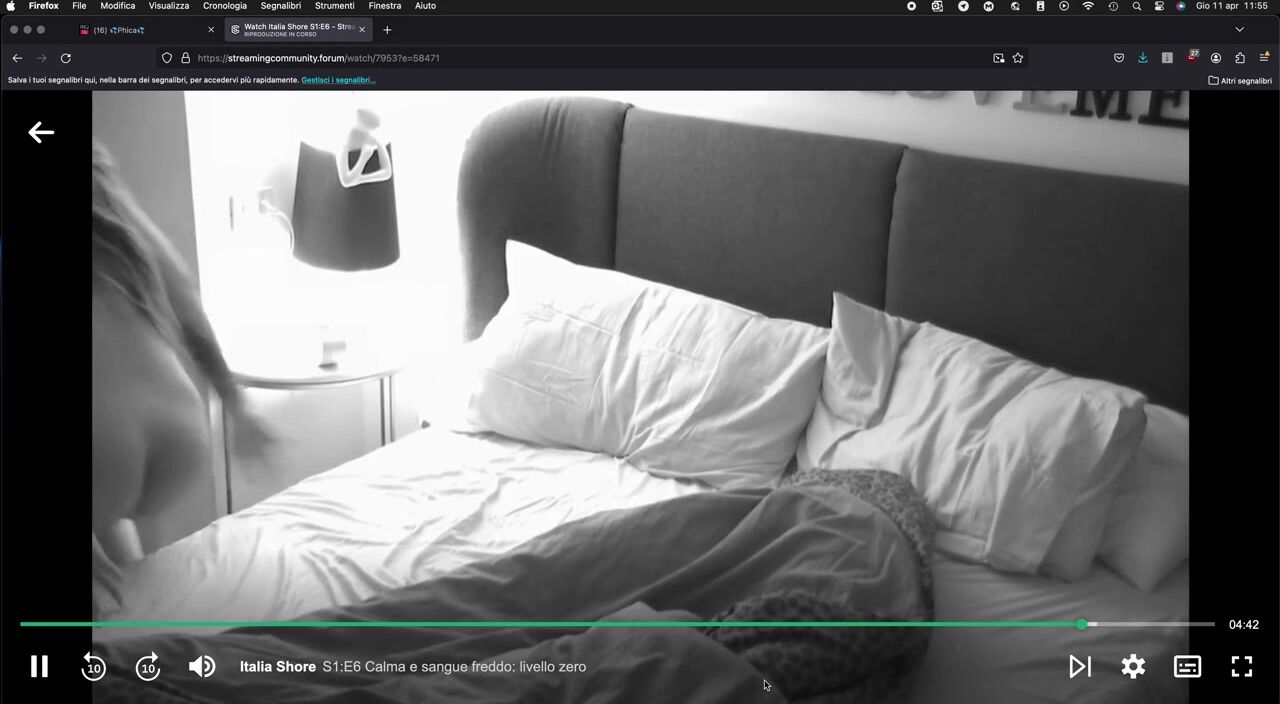1280x704 pixels.
Task: Open the Aiuto menu
Action: (425, 6)
